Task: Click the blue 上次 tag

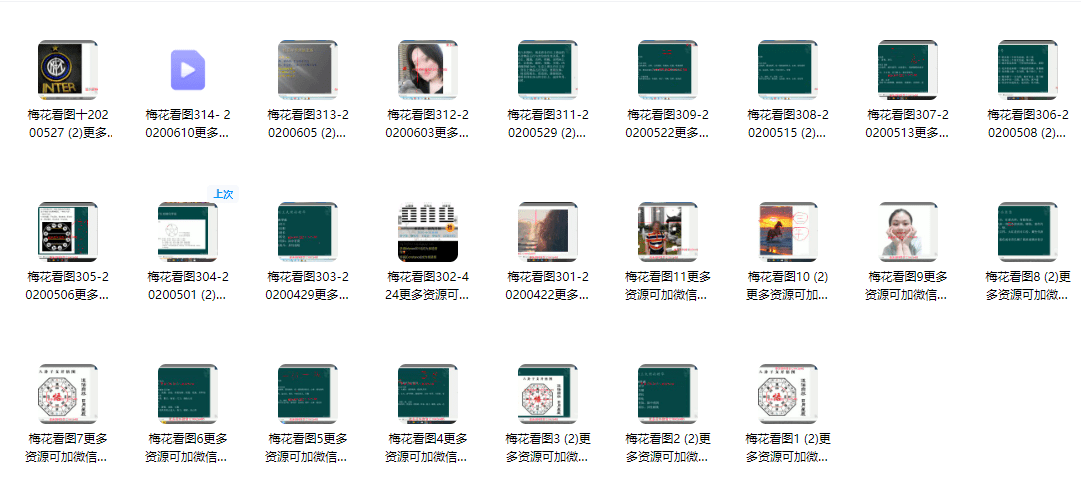Action: click(222, 194)
